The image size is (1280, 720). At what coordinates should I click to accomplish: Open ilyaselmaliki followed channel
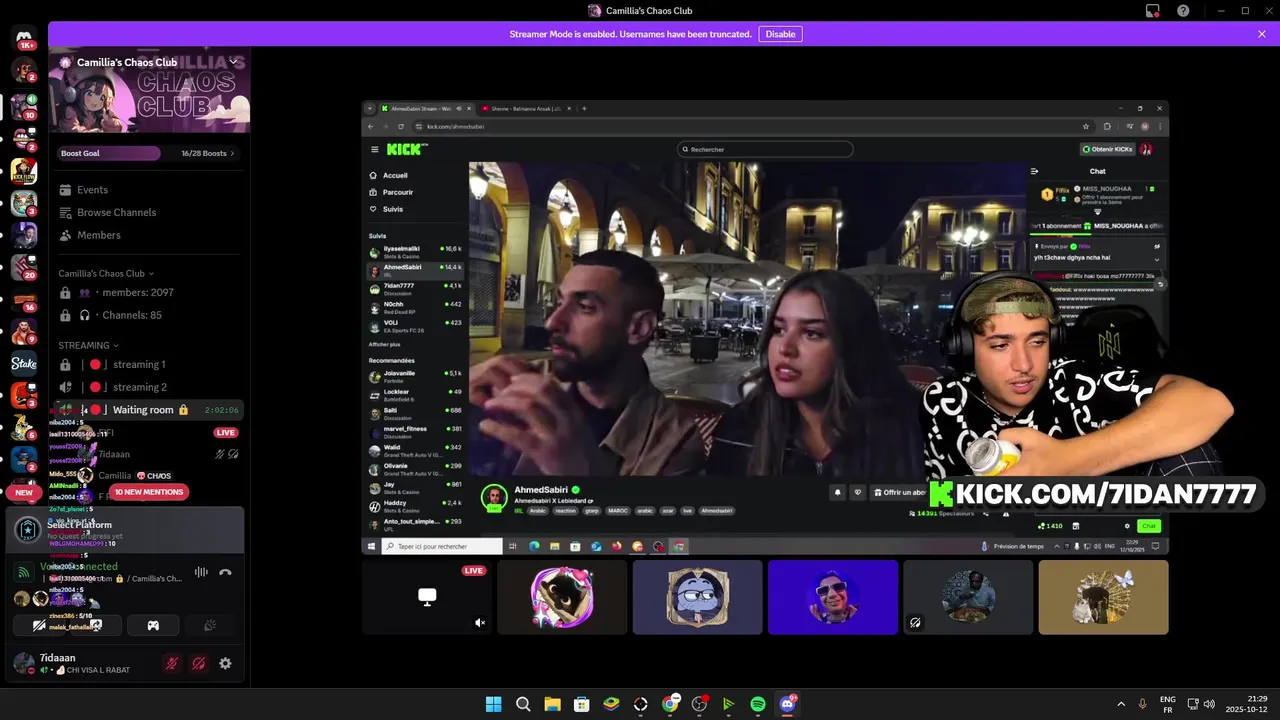[415, 250]
